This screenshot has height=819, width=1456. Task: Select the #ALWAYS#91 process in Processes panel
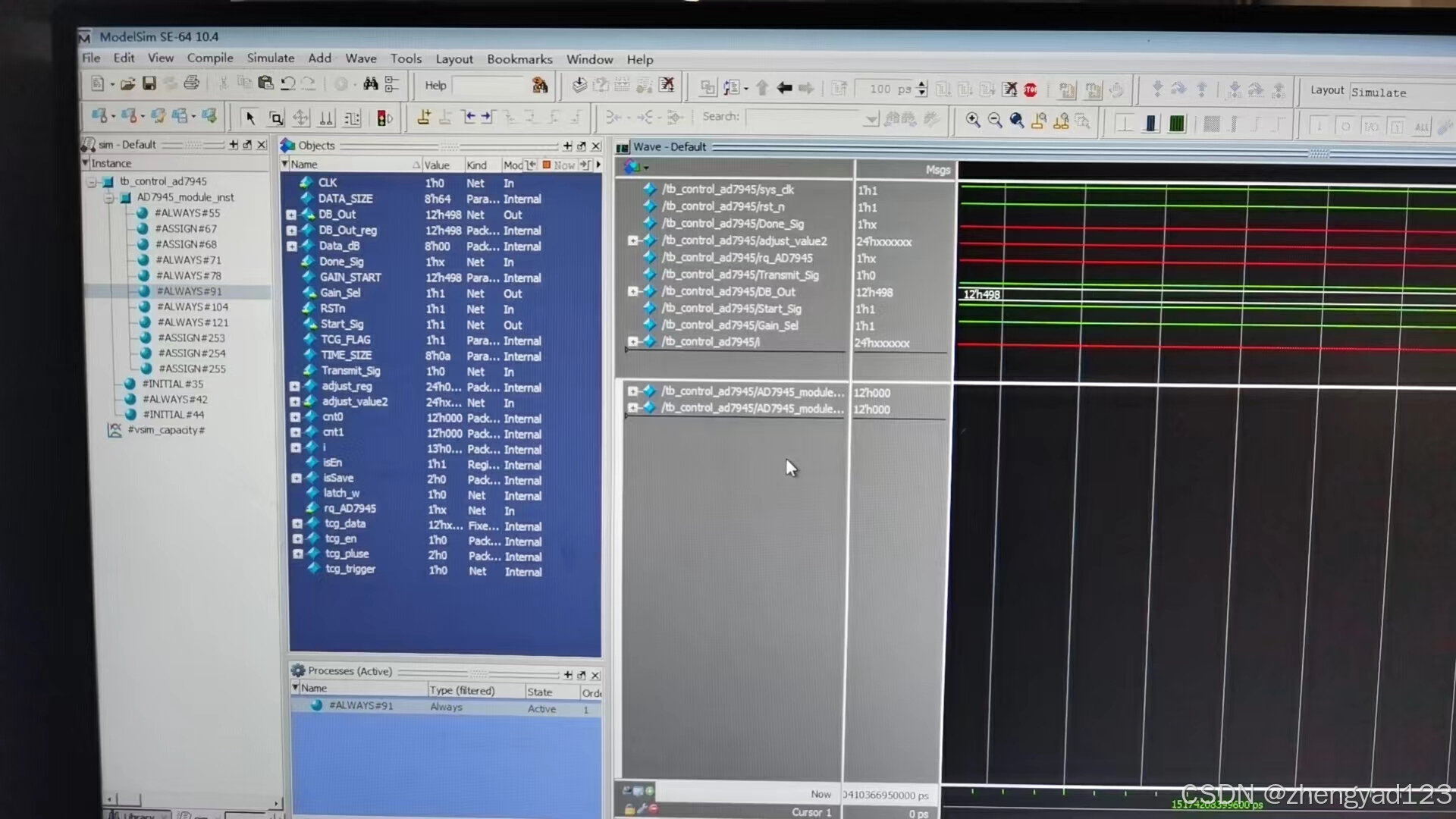point(361,706)
